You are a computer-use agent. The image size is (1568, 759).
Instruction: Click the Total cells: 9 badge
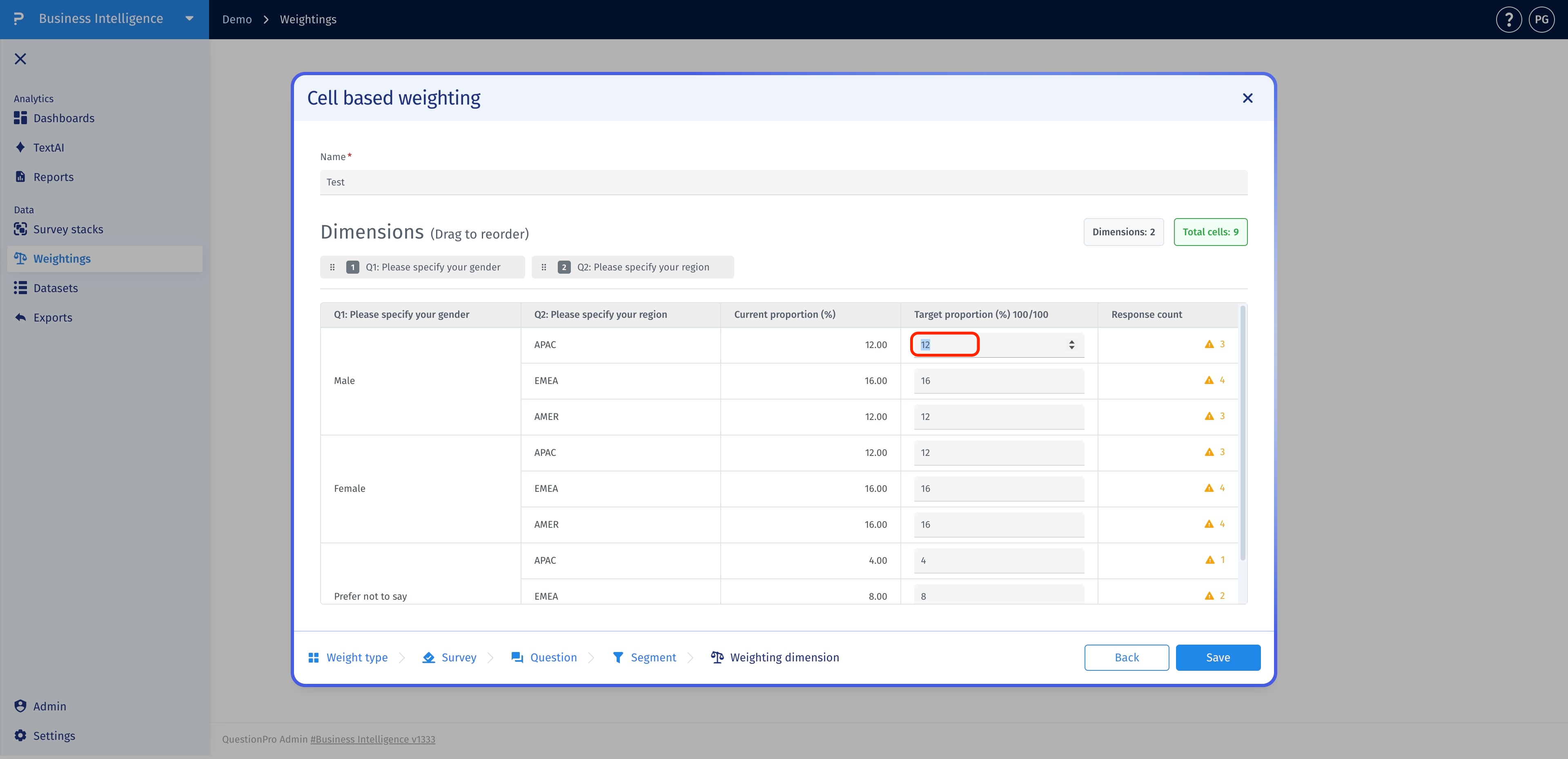1210,232
